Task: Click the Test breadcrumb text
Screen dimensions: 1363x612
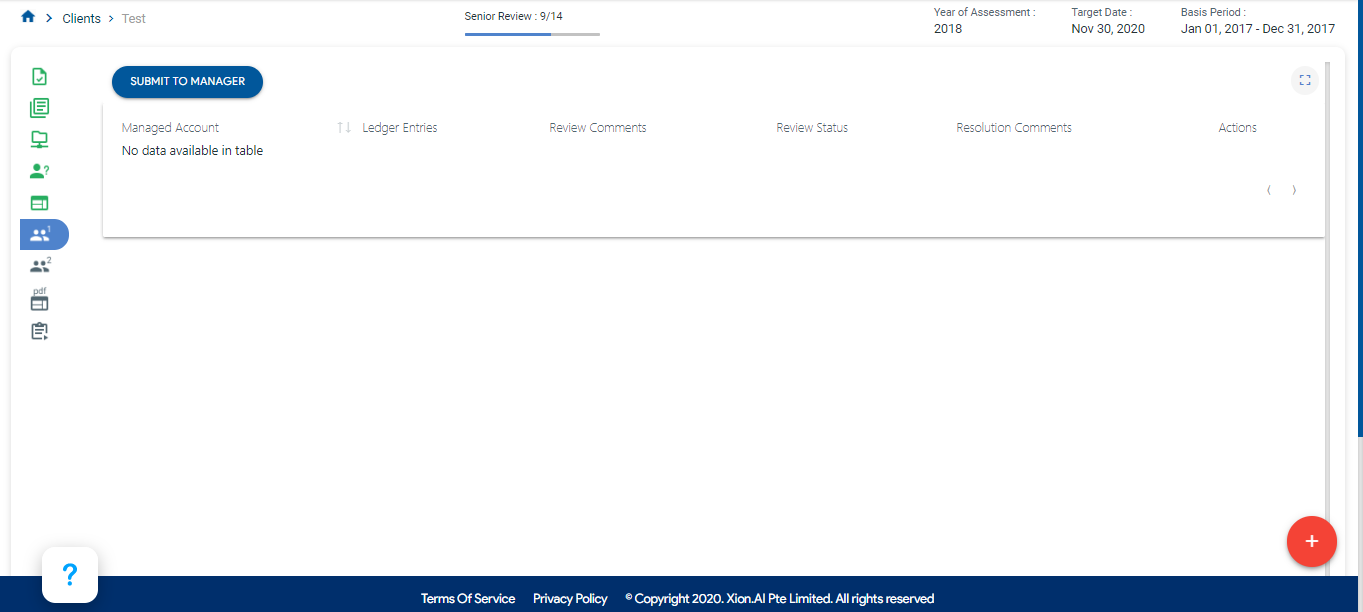Action: pyautogui.click(x=134, y=19)
